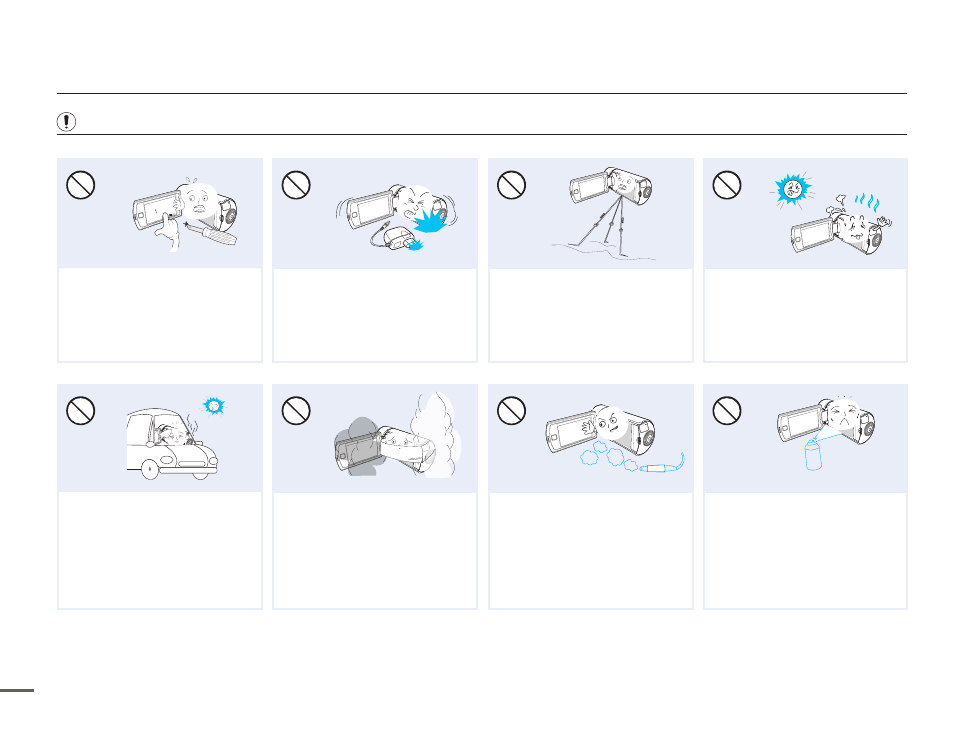
Task: Click prohibition sign beside overheated sun camcorder
Action: click(x=727, y=184)
